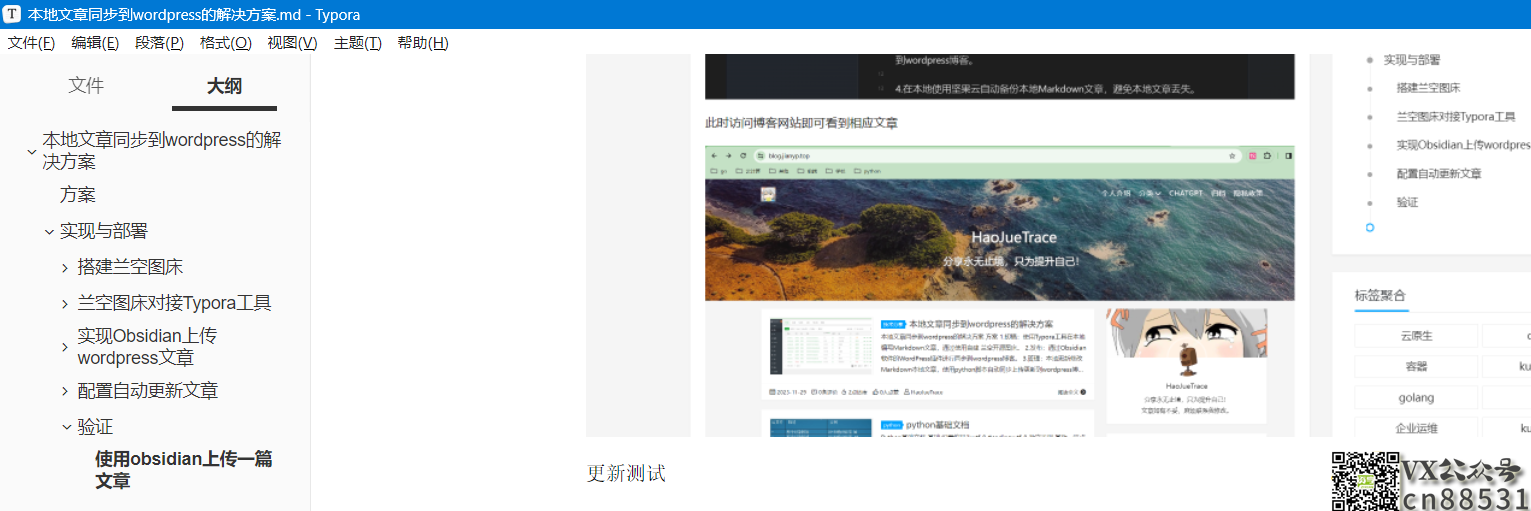The height and width of the screenshot is (511, 1531).
Task: Click 兰空图床对接Typora工具 in the right-side table of contents
Action: pyautogui.click(x=1456, y=116)
